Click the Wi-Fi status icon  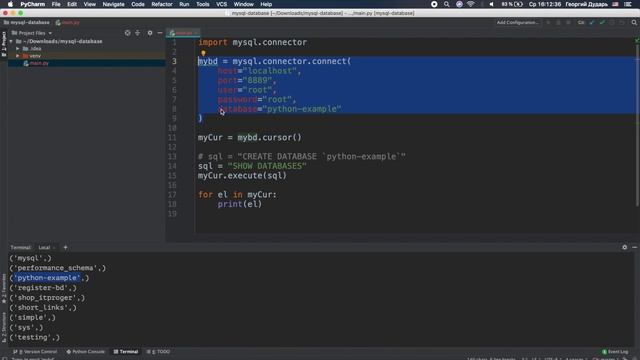pos(471,4)
